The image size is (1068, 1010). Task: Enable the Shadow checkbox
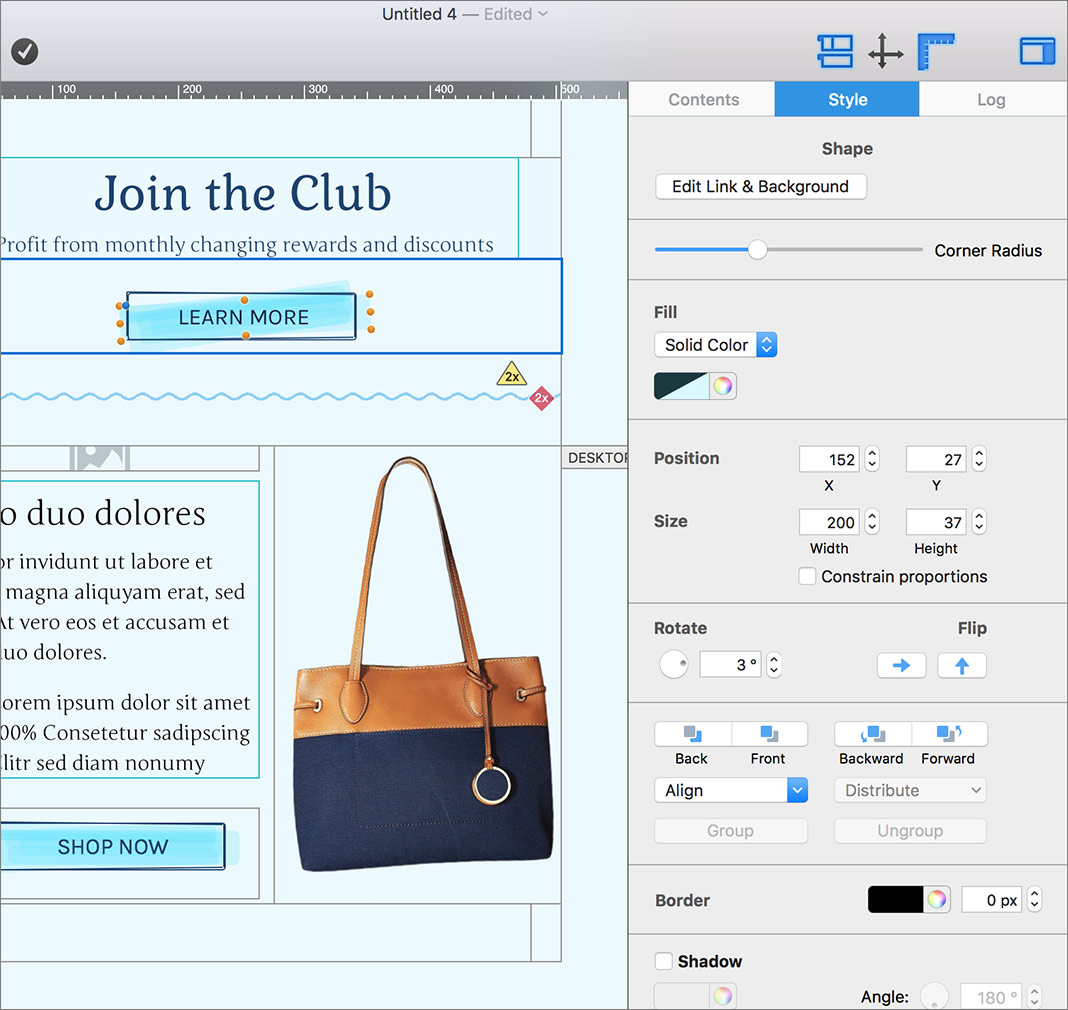pos(663,961)
